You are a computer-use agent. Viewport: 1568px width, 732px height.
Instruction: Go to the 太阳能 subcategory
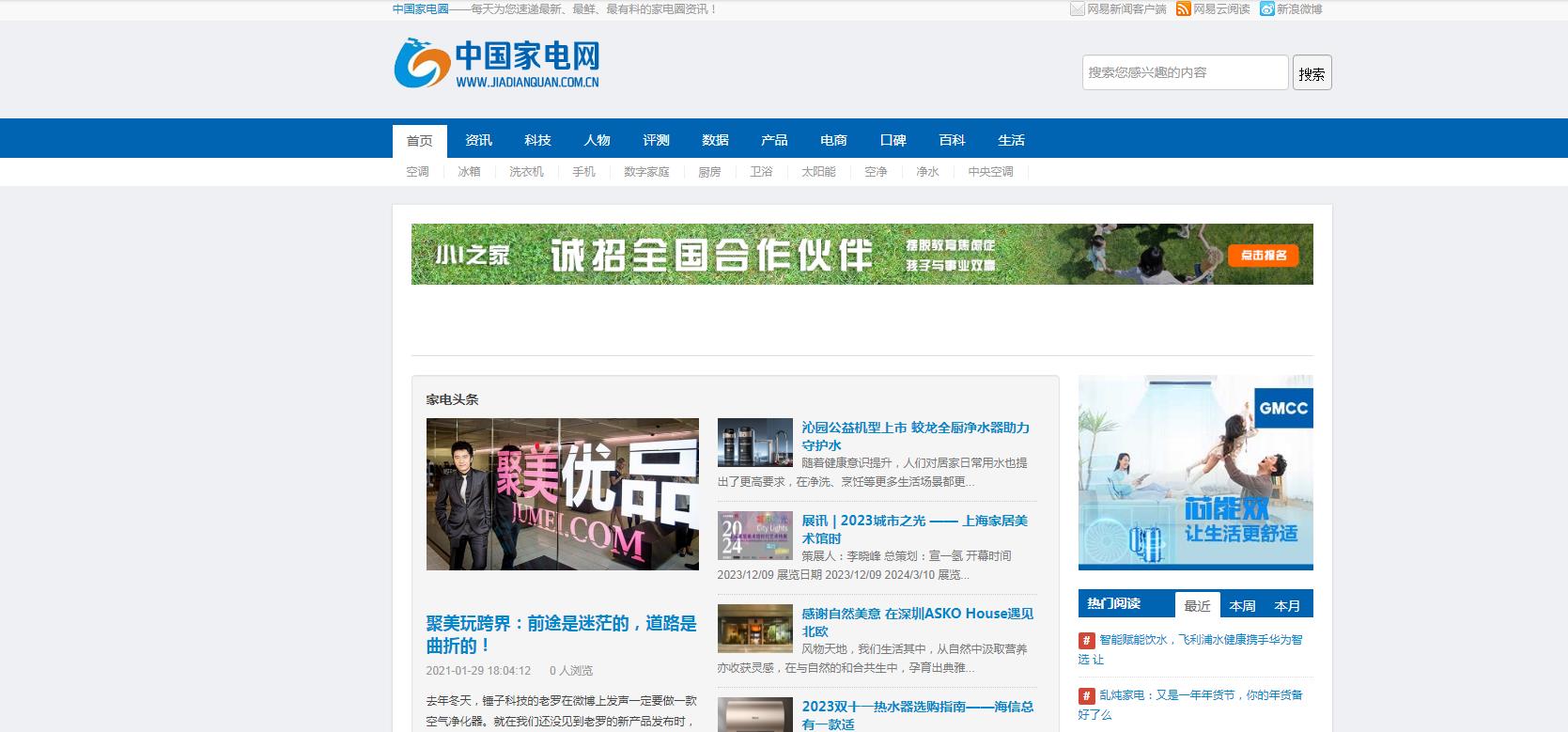coord(818,172)
